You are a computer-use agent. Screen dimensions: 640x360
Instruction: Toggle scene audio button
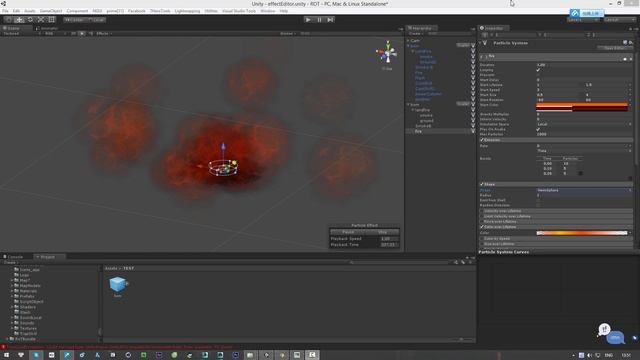coord(90,33)
